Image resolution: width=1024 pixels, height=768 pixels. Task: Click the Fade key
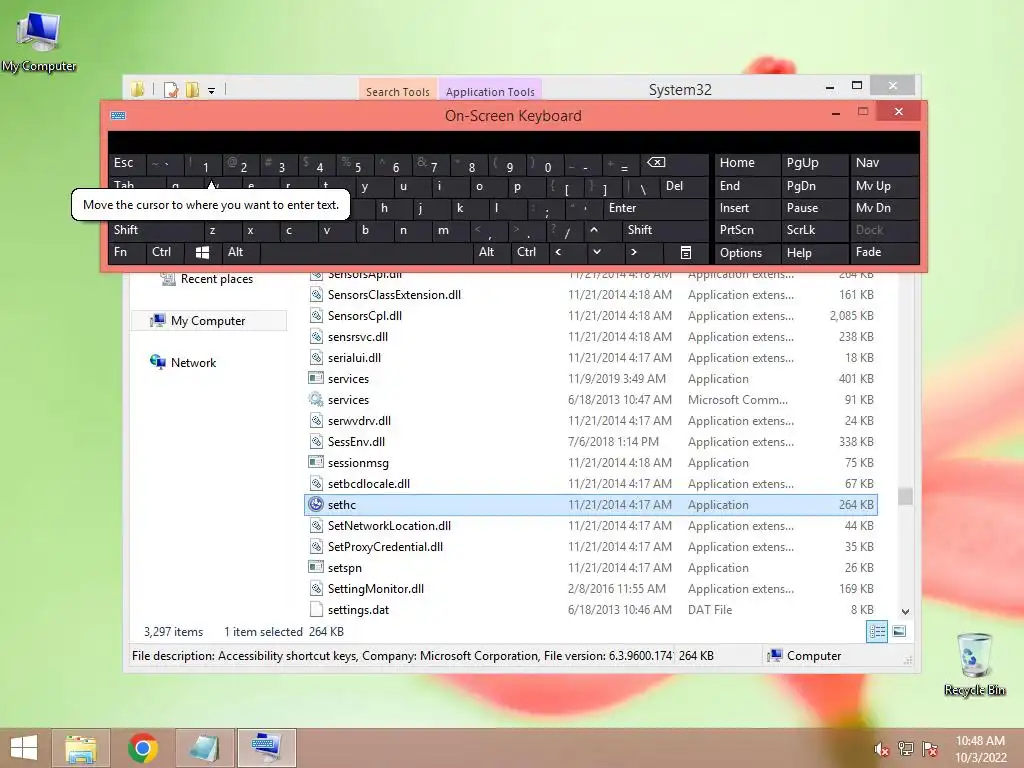[x=884, y=252]
